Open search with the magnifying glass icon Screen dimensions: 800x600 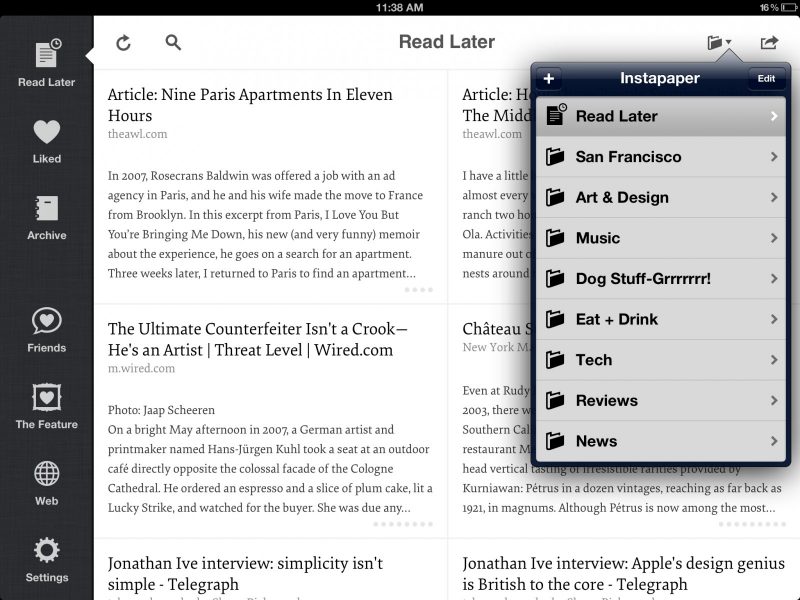click(172, 43)
